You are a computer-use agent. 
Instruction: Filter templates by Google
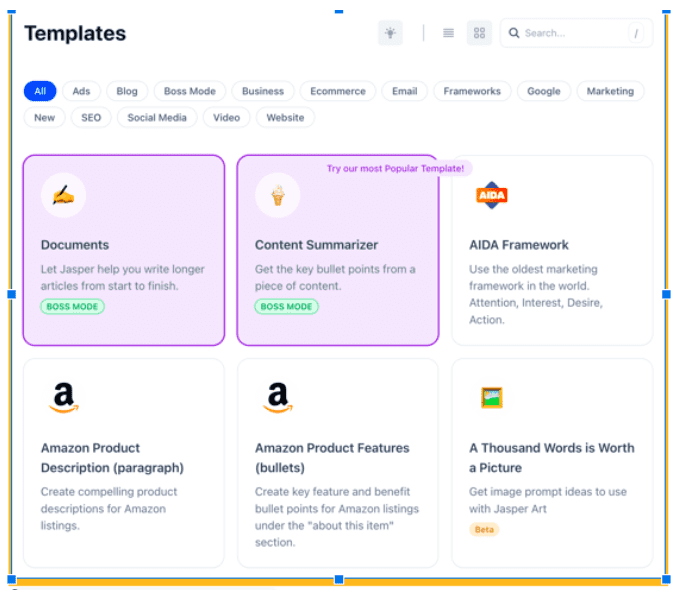point(543,91)
